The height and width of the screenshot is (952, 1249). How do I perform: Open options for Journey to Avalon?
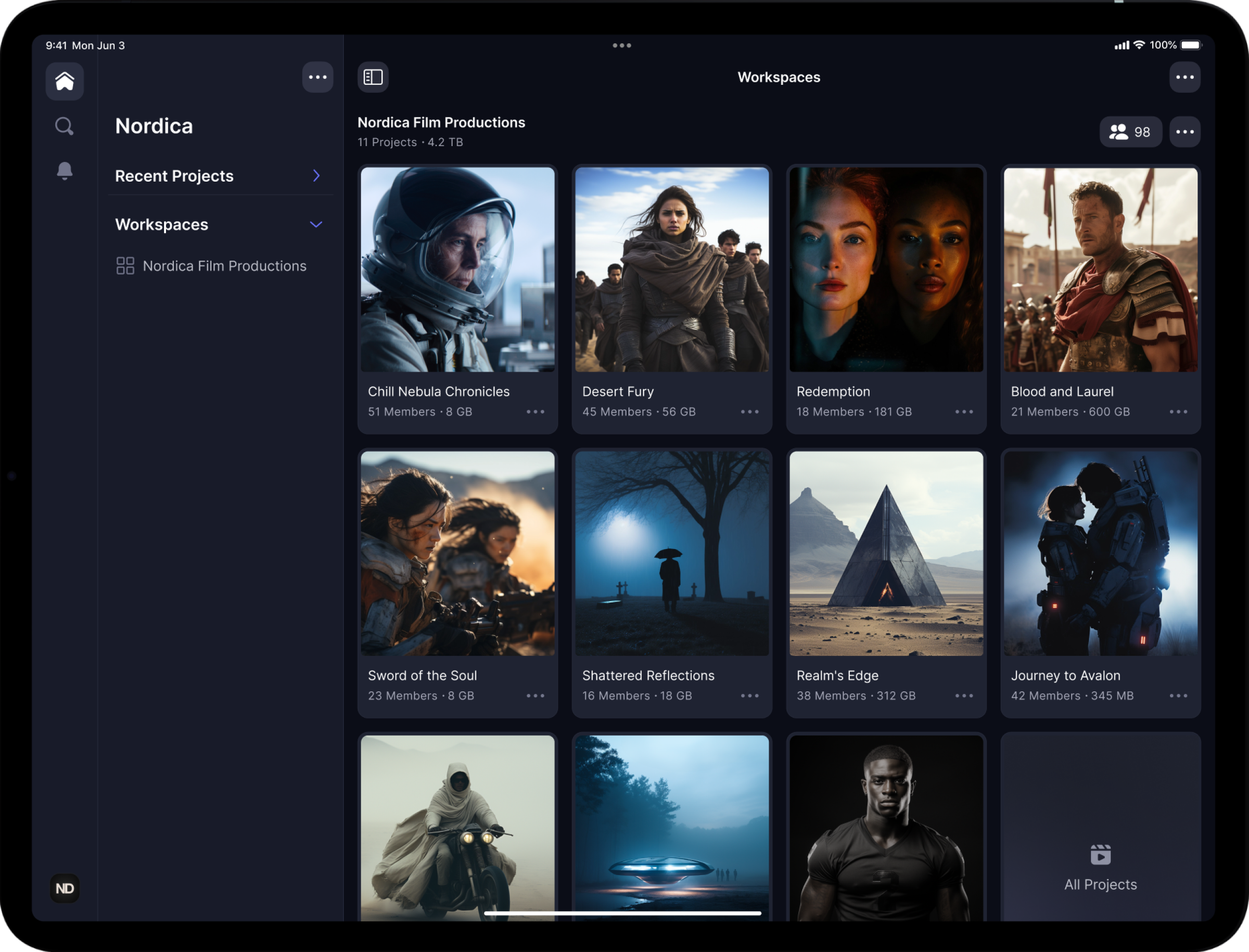click(1178, 696)
